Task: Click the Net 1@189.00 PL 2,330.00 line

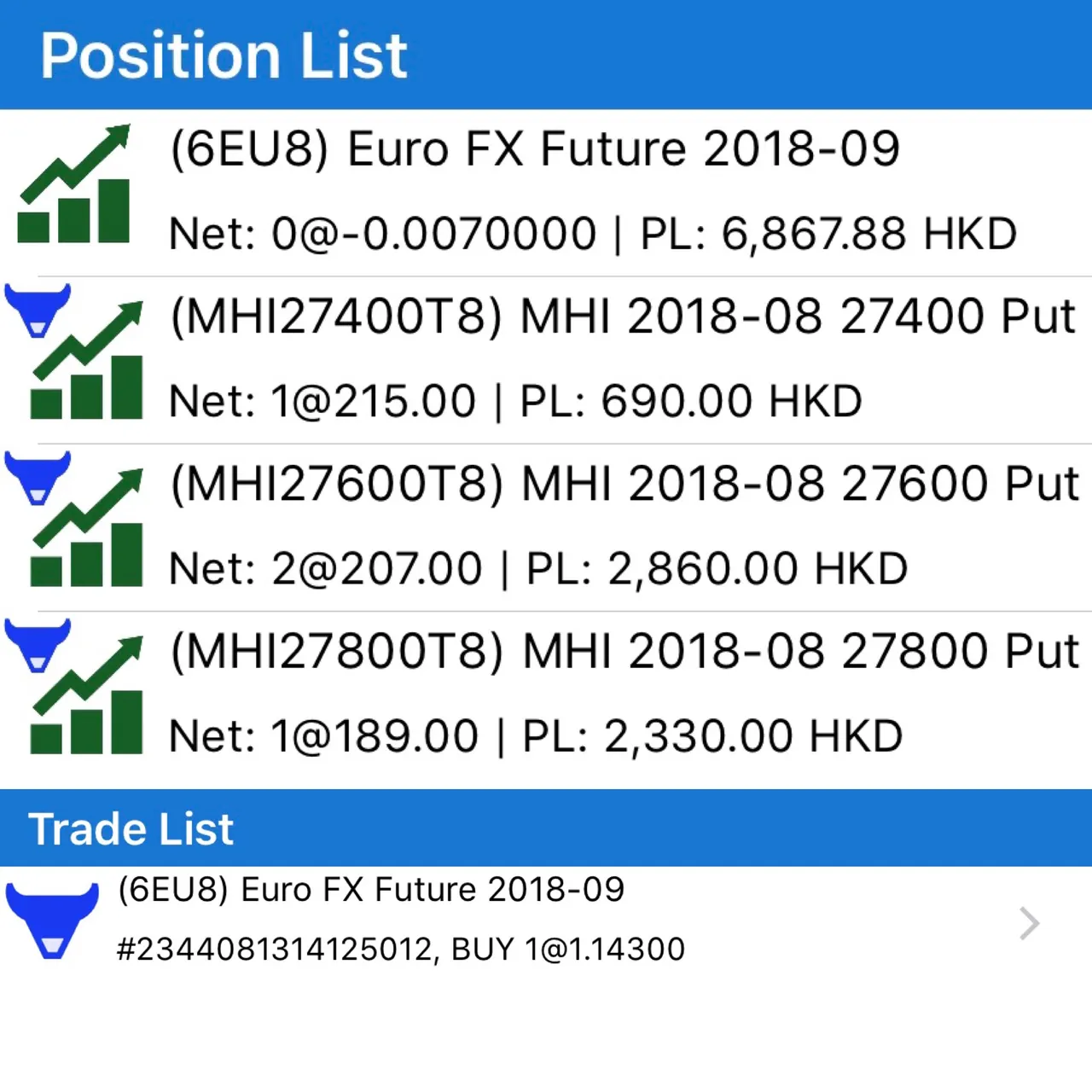Action: pos(536,735)
